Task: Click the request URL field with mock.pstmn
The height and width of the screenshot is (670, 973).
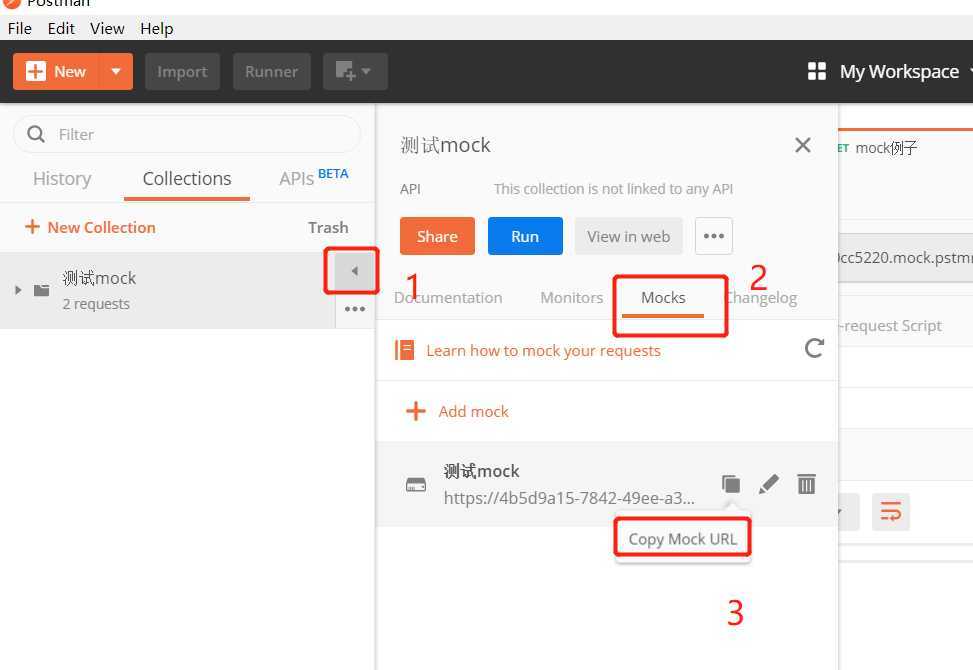Action: coord(905,257)
